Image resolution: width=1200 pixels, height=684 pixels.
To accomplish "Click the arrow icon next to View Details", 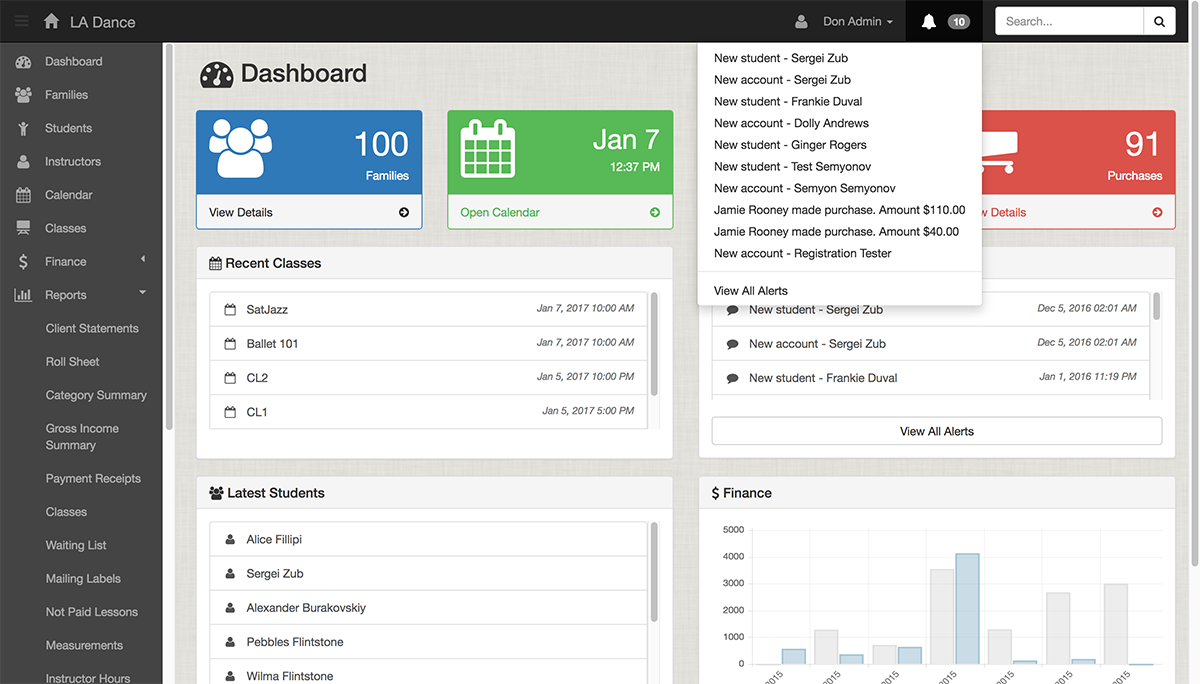I will point(404,212).
